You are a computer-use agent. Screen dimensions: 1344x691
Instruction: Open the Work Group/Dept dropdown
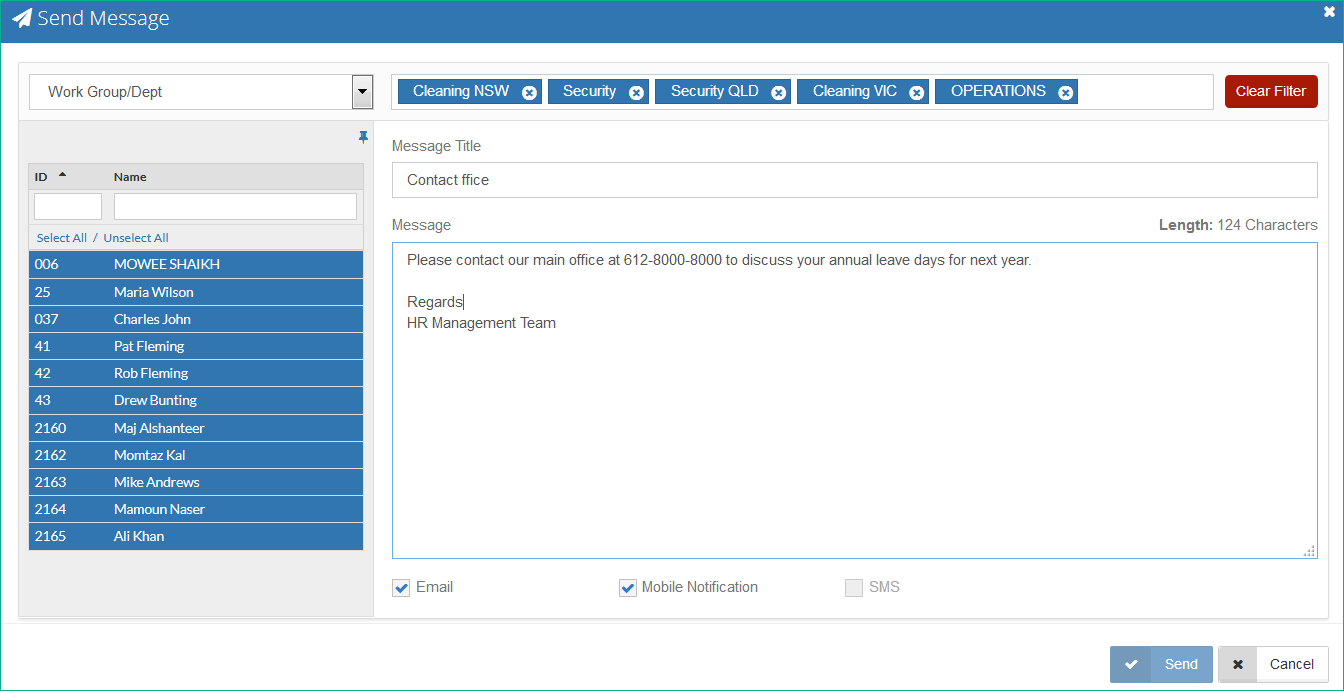point(363,92)
